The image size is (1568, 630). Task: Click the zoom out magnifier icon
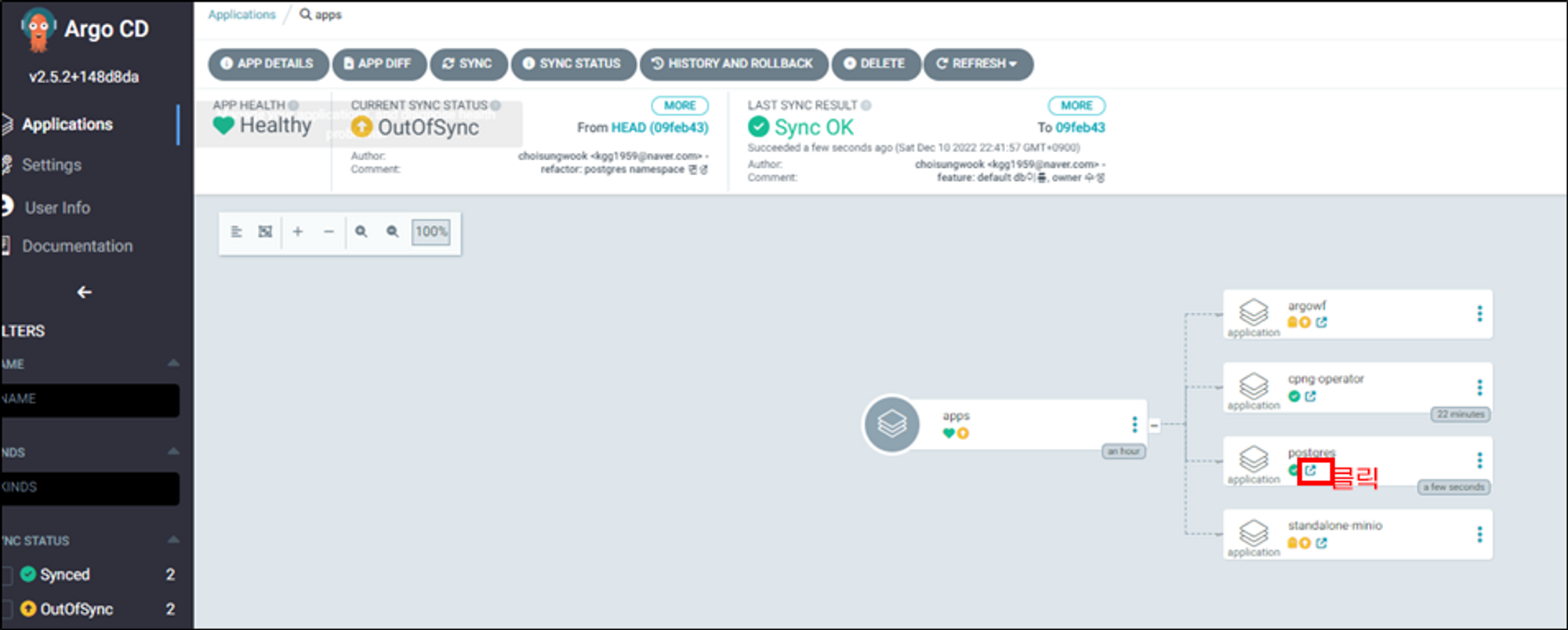coord(392,231)
